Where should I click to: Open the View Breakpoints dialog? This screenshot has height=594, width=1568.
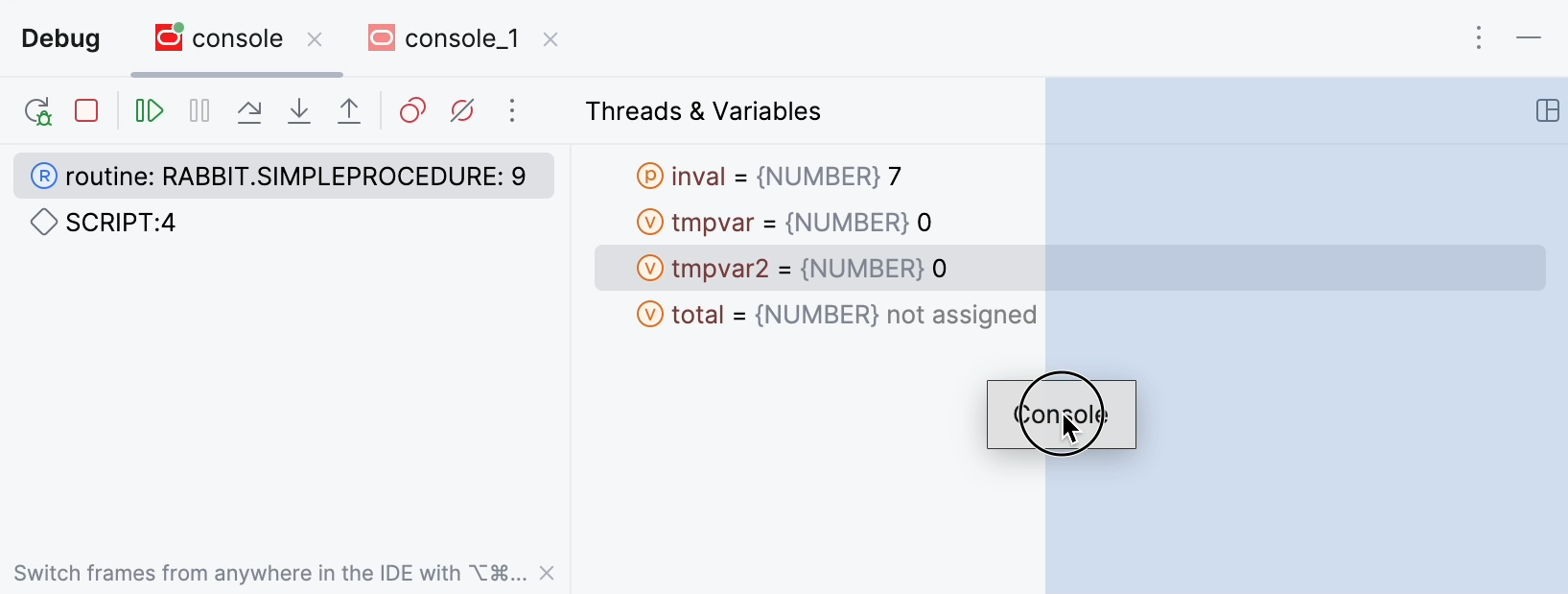tap(412, 111)
